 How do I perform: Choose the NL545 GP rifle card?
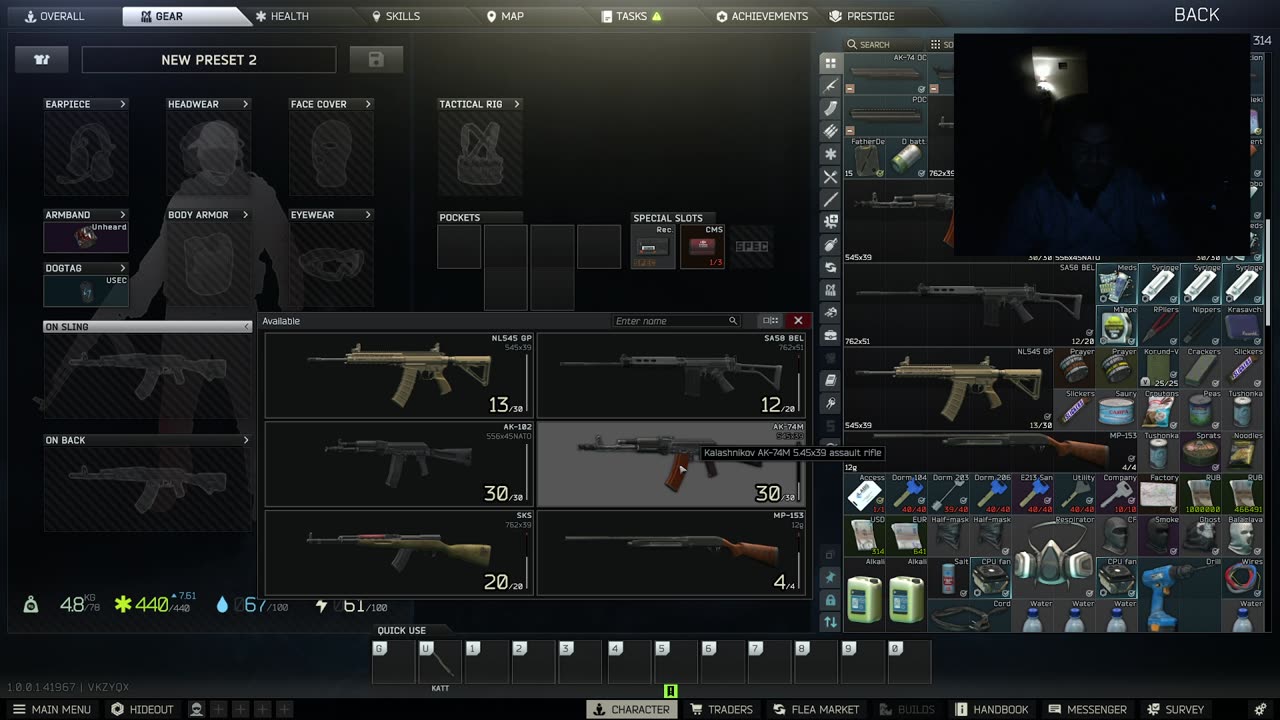tap(399, 375)
